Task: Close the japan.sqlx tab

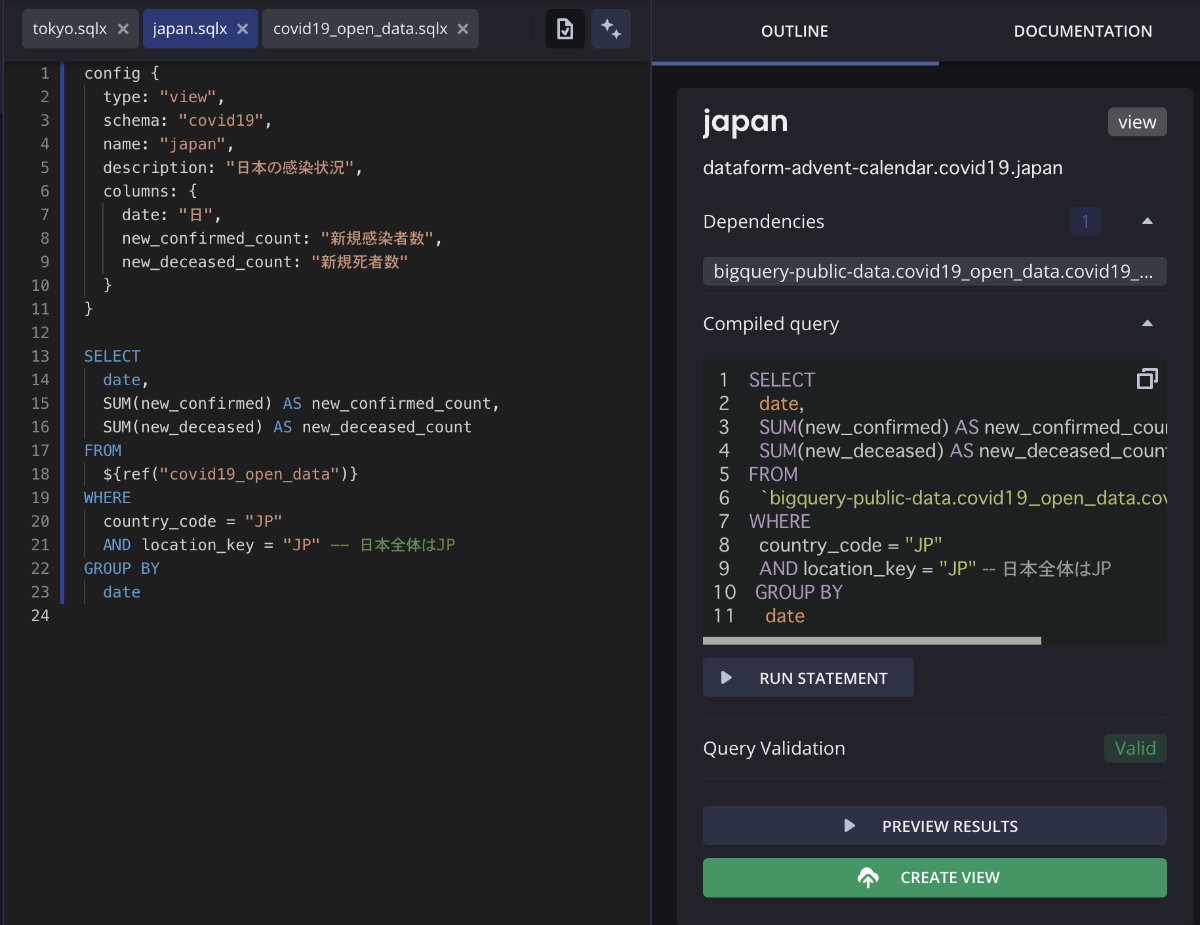Action: 243,29
